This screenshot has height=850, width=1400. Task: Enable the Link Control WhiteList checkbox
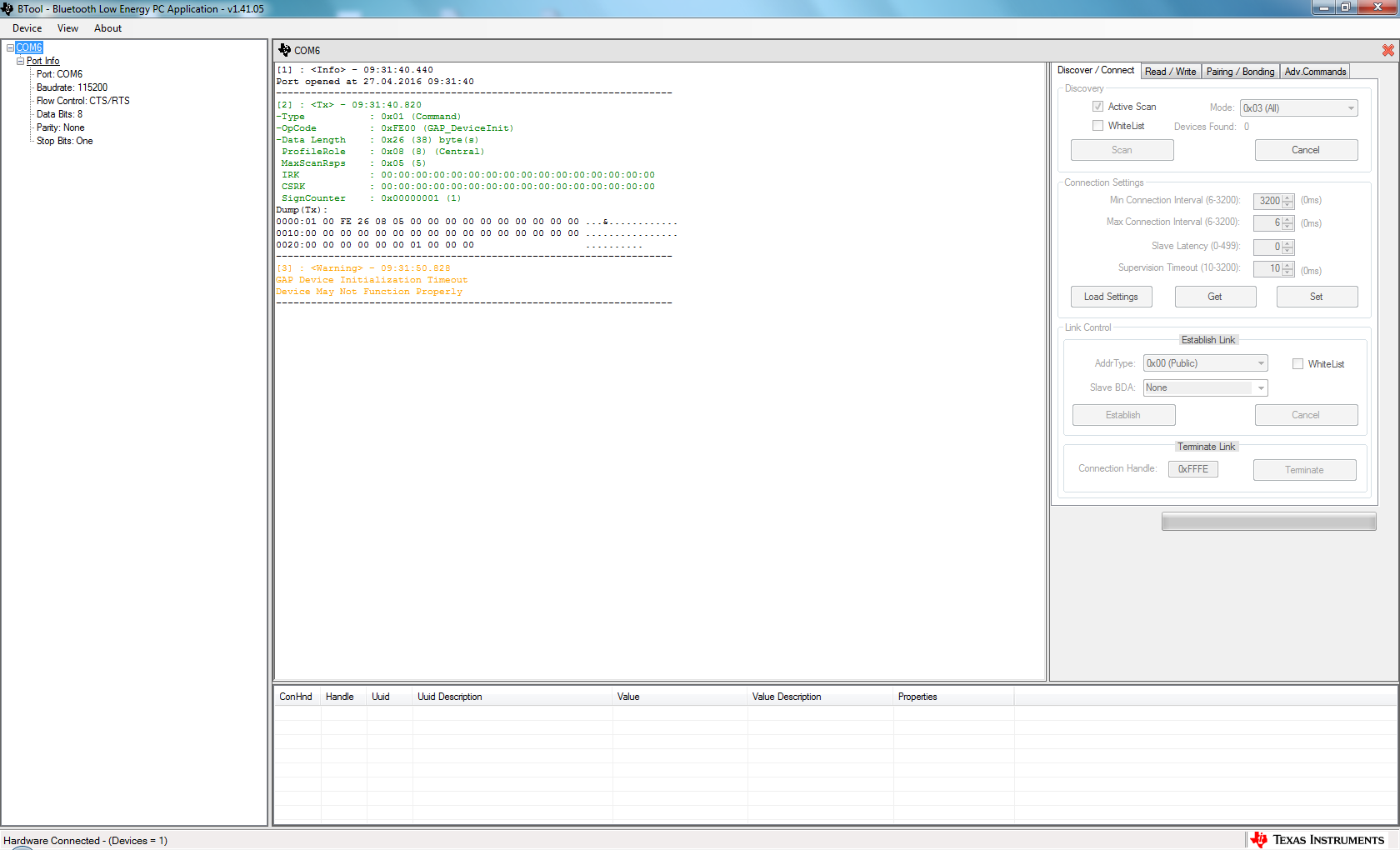tap(1298, 364)
